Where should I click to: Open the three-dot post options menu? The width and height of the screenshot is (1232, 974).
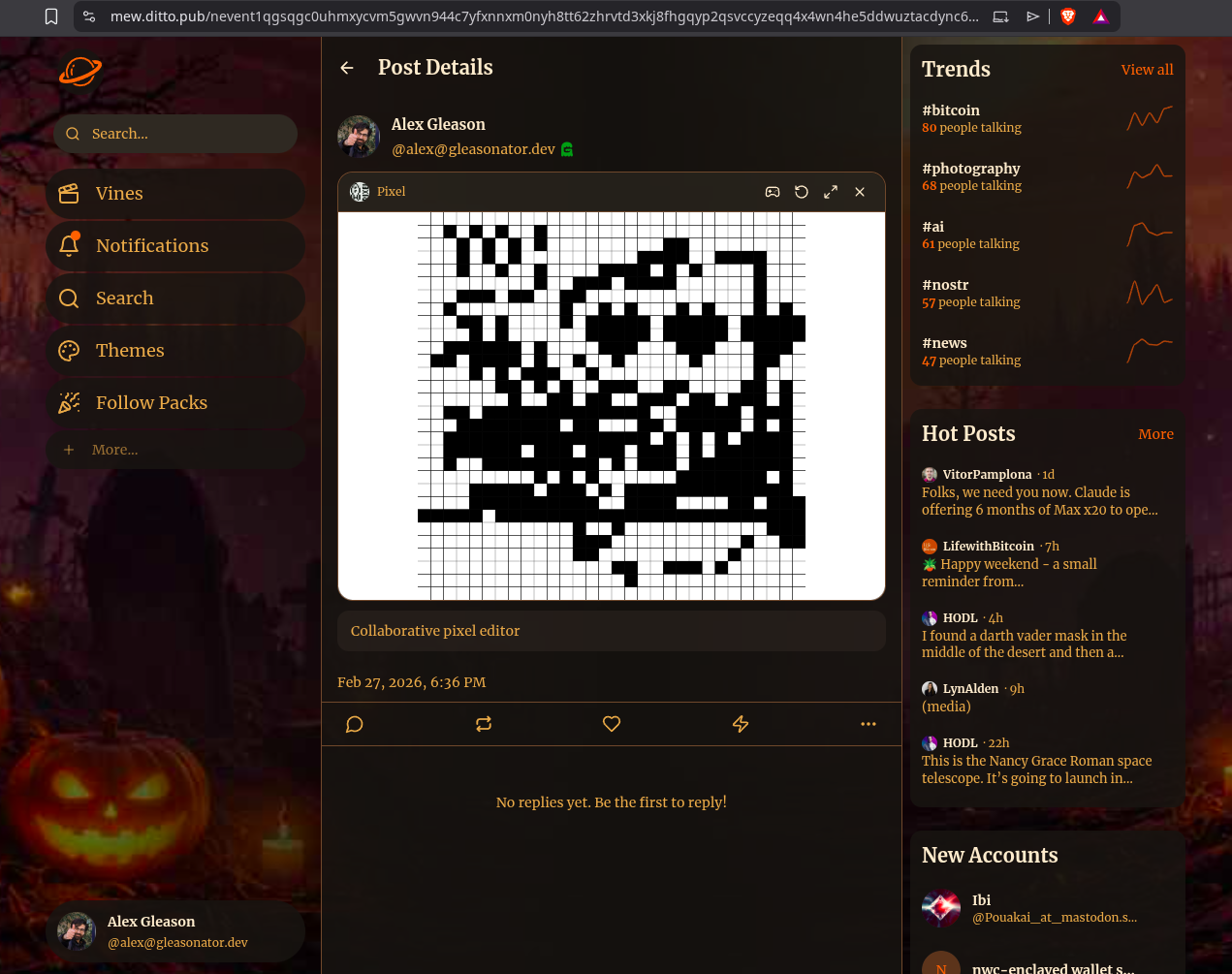(869, 724)
